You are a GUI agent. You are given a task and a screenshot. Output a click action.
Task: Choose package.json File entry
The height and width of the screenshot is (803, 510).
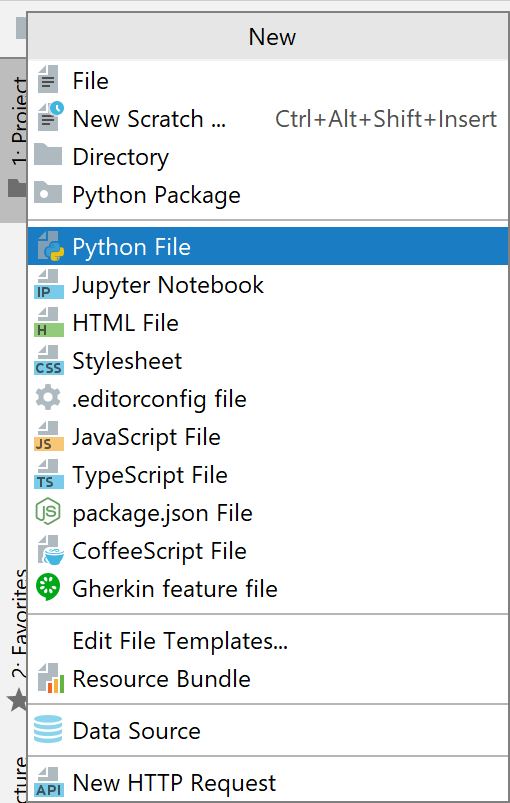pyautogui.click(x=268, y=513)
